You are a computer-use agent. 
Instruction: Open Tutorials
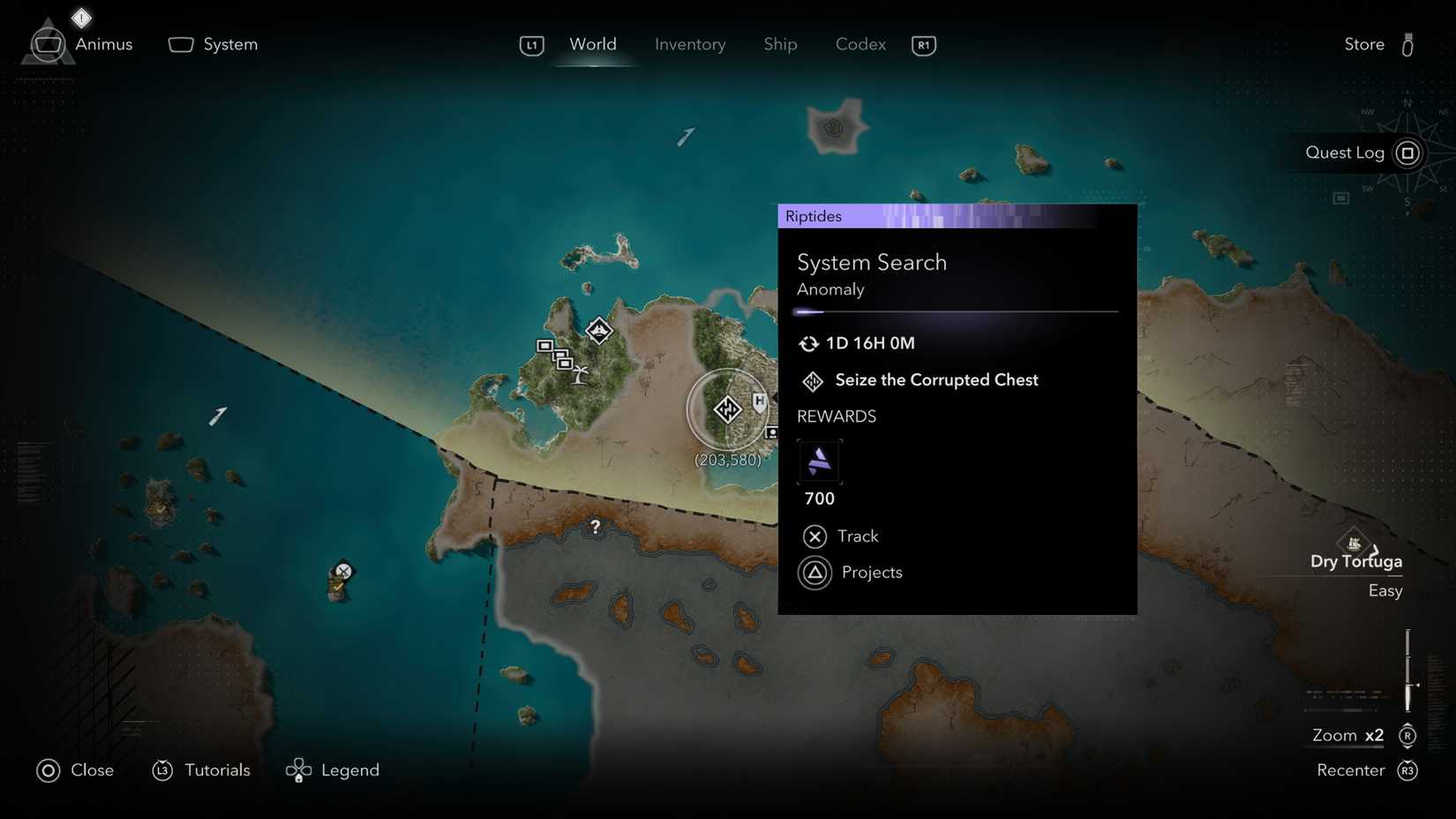[217, 770]
